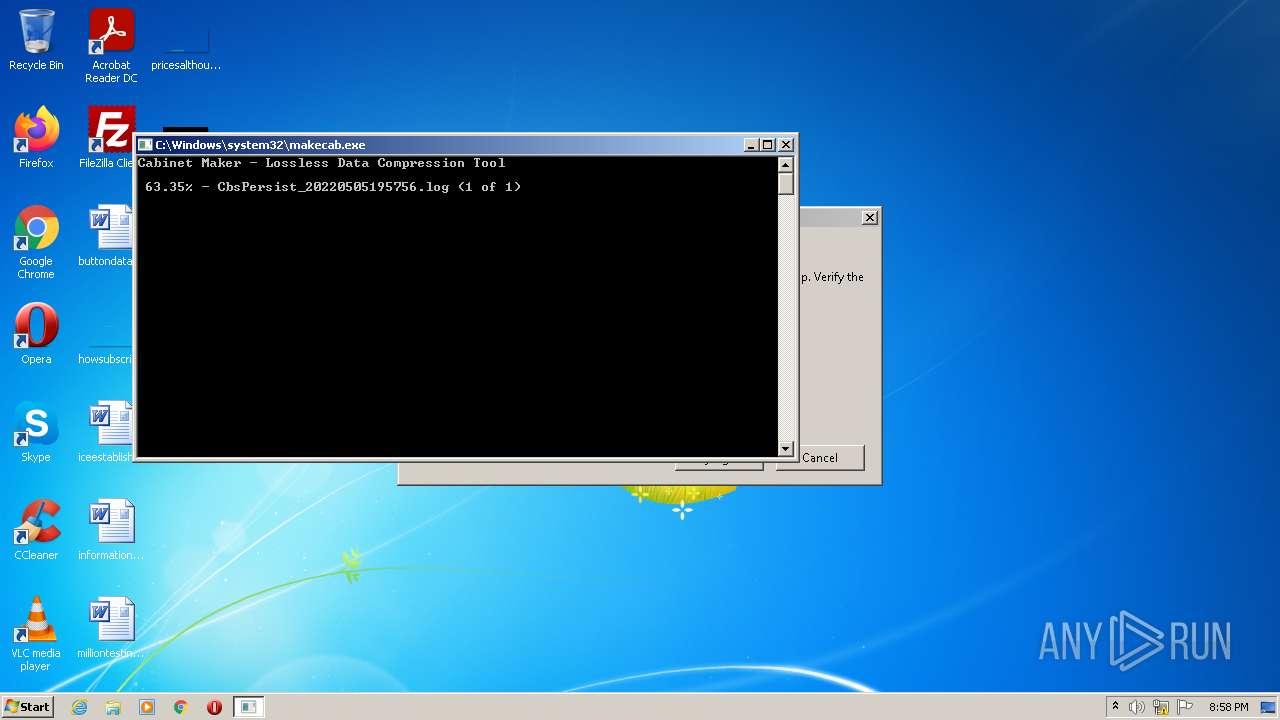Switch to the active program taskbar button
Image resolution: width=1280 pixels, height=720 pixels.
(248, 707)
